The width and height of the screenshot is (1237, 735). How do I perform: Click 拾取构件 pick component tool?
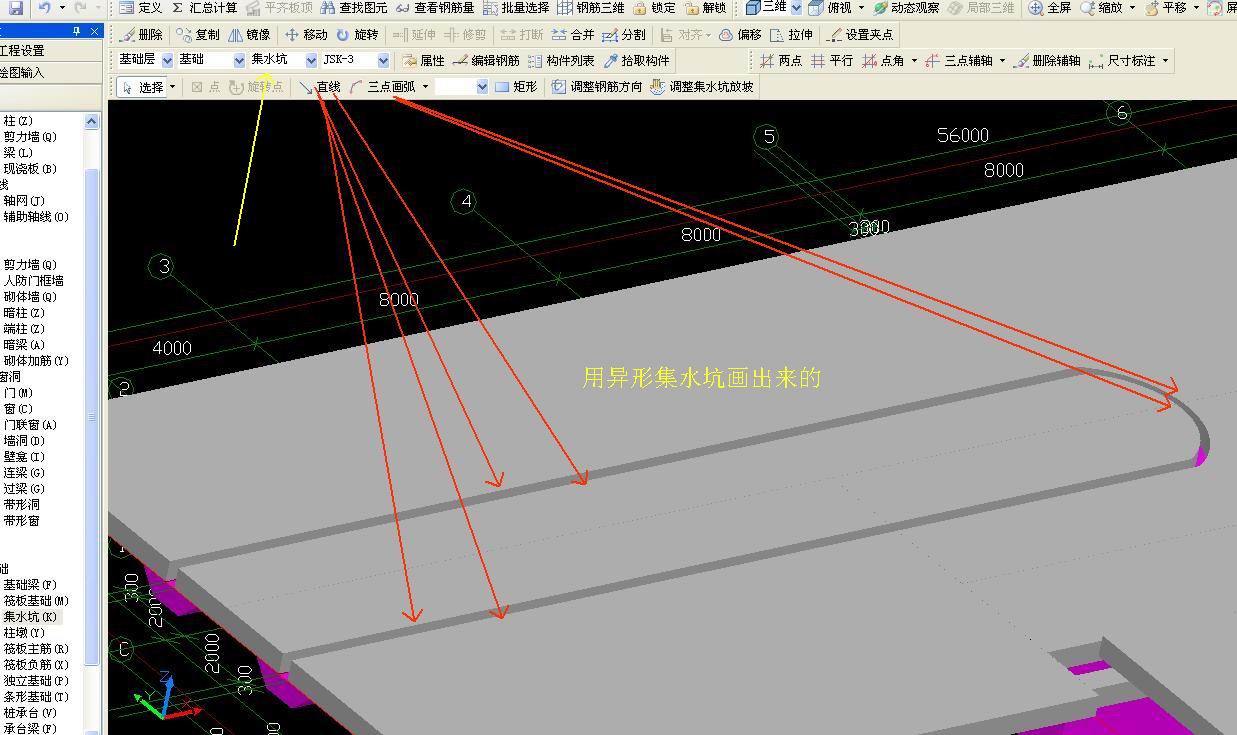click(x=635, y=60)
